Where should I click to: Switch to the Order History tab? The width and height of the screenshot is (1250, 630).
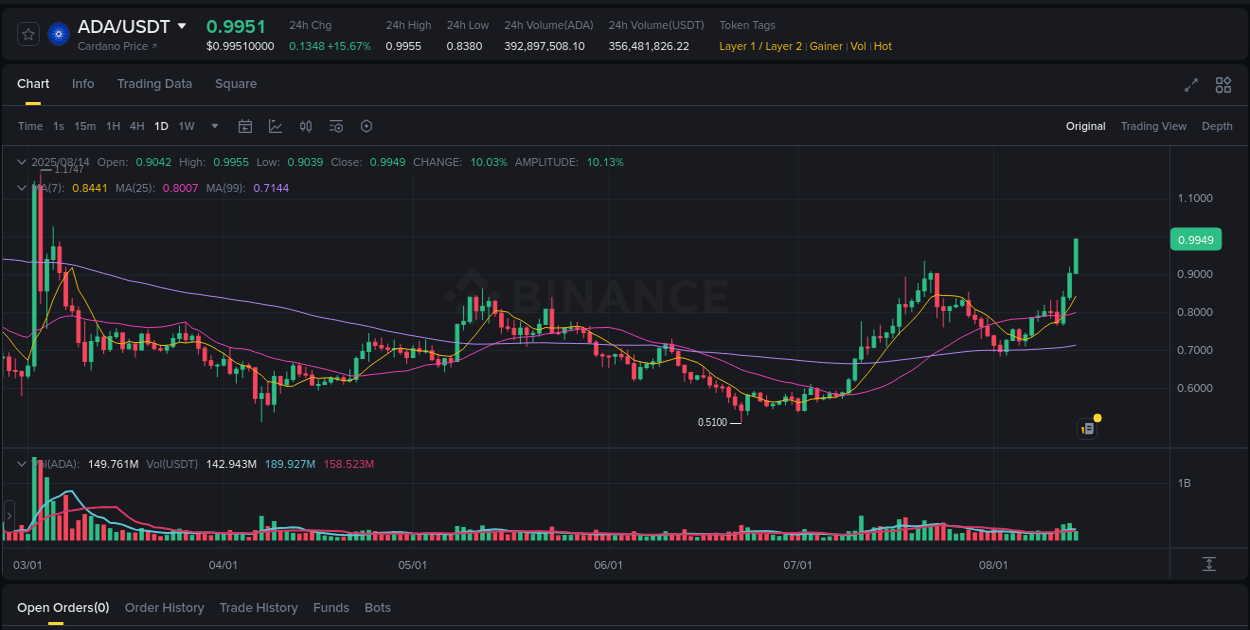tap(164, 607)
